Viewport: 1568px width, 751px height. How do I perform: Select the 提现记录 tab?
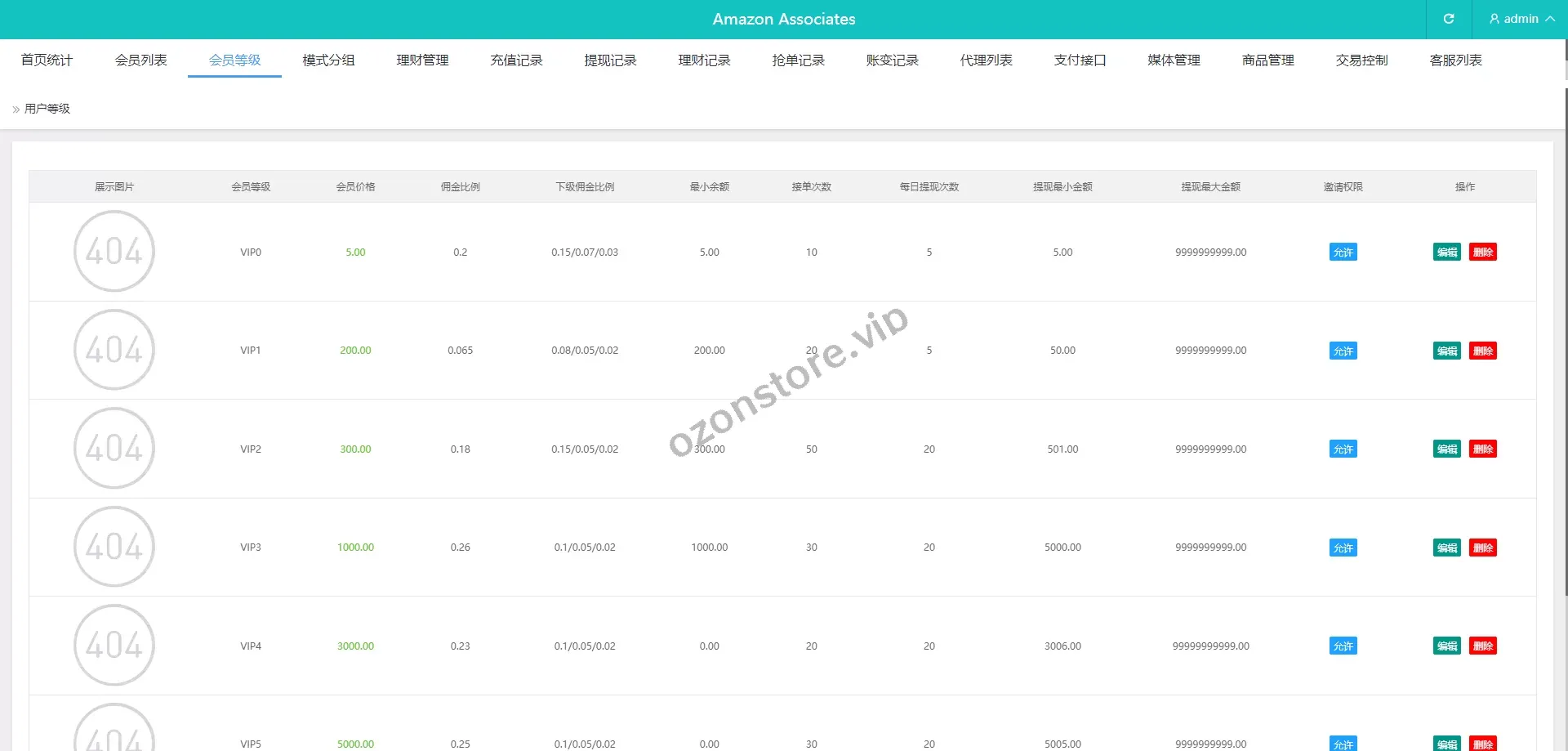click(610, 60)
